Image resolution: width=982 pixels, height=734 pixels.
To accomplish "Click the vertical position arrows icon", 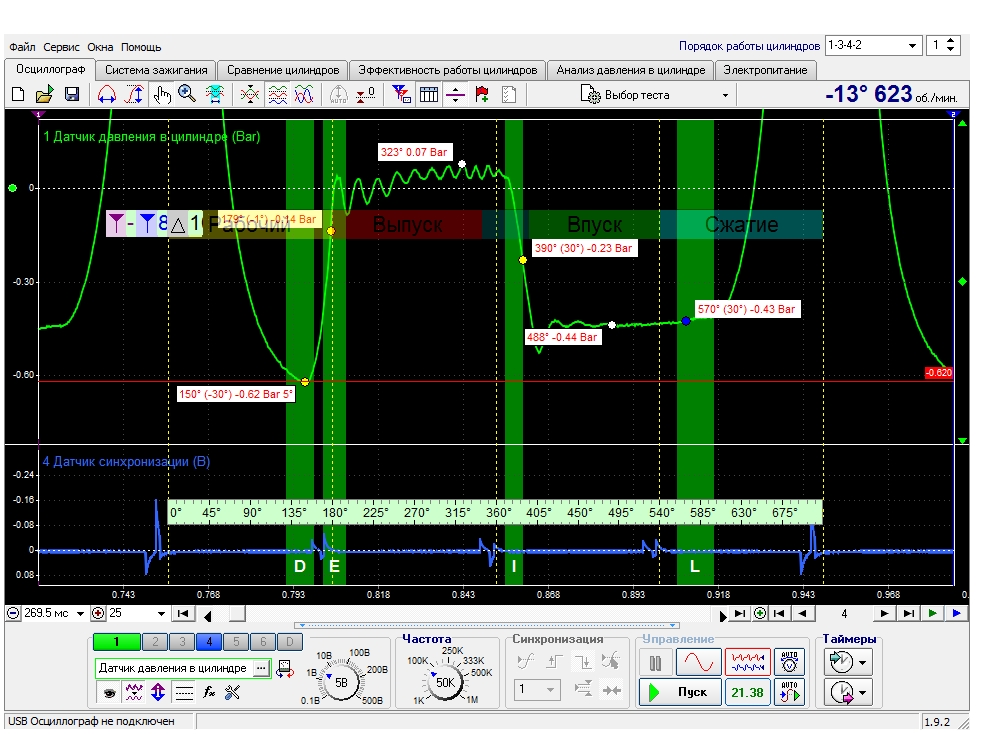I will [158, 692].
